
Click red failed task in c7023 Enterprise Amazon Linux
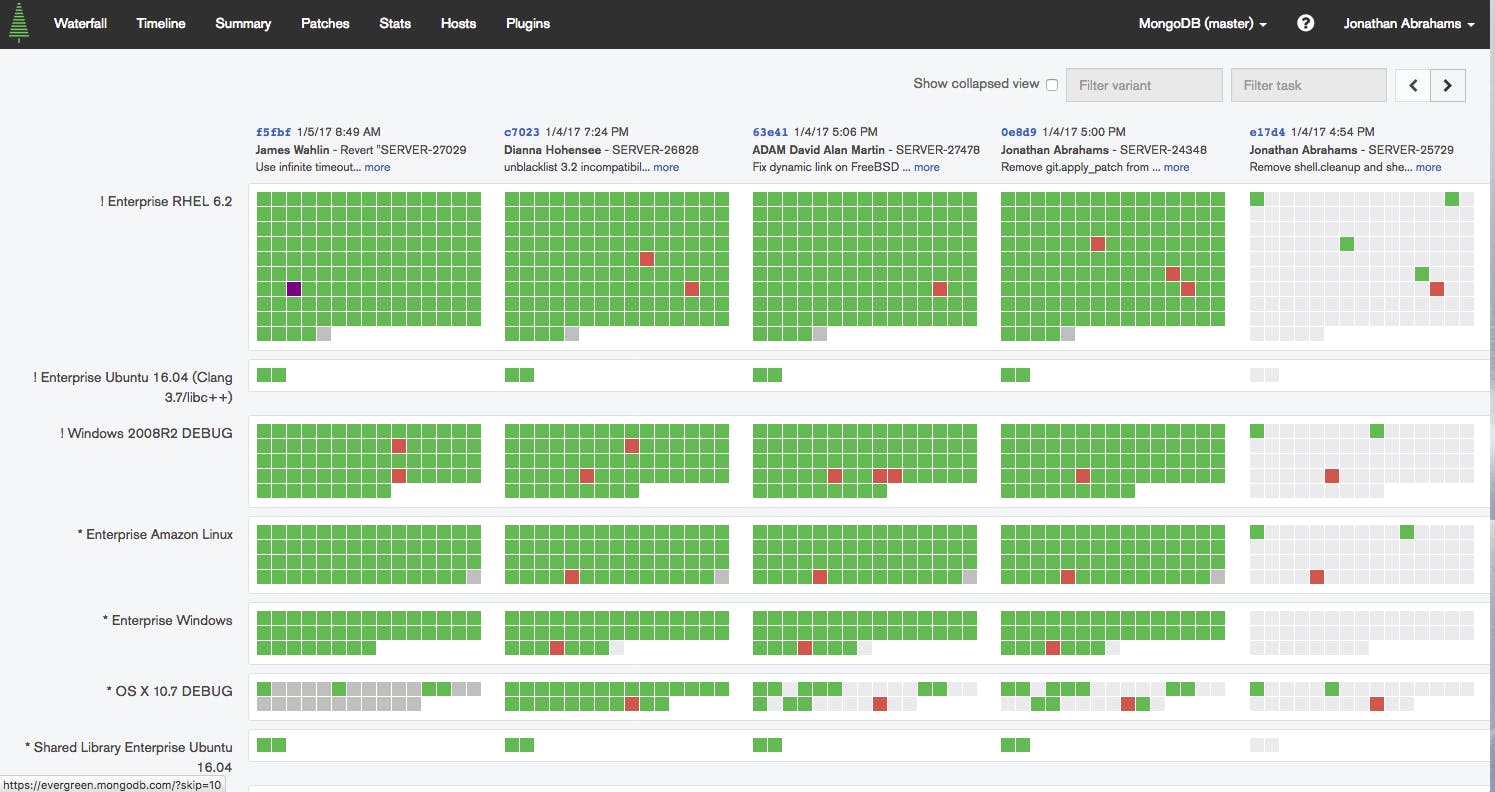point(572,577)
